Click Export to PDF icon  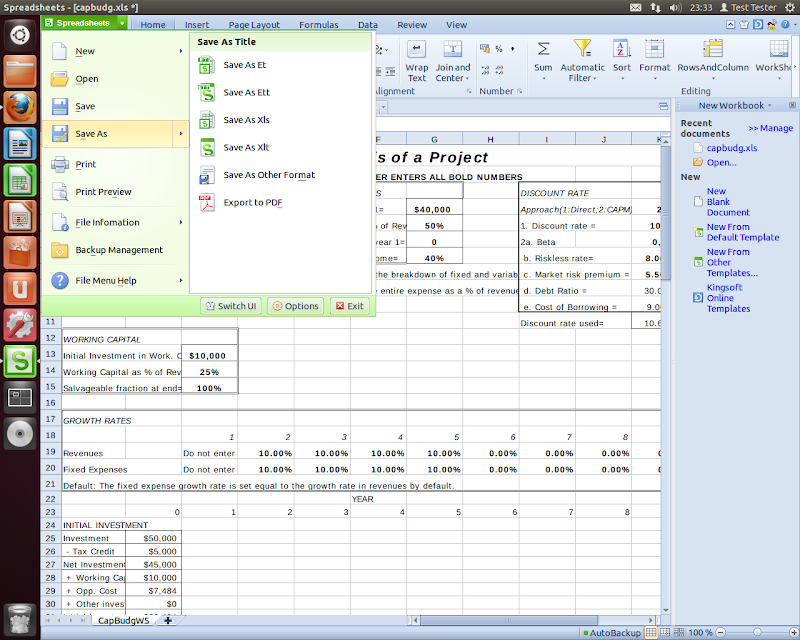coord(207,203)
